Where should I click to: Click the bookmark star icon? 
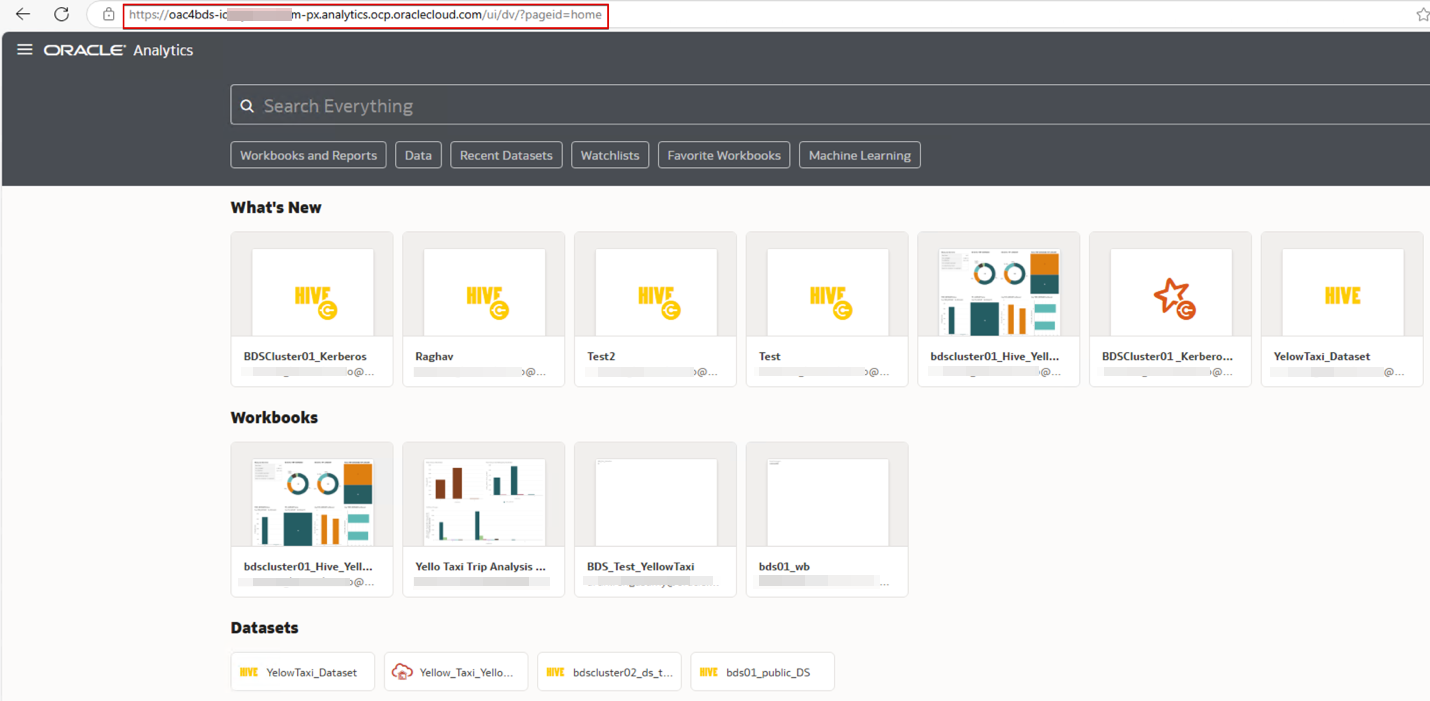click(x=1422, y=15)
